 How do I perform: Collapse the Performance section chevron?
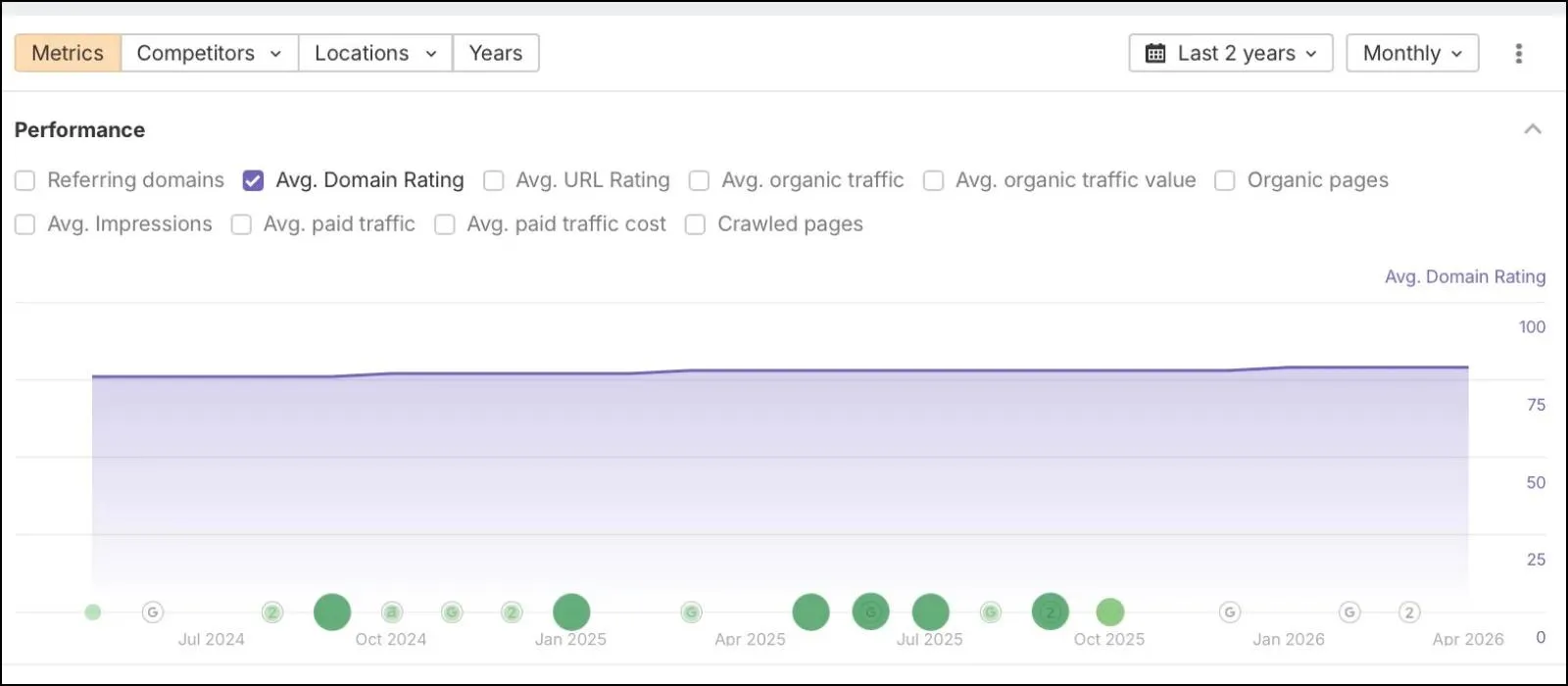1533,129
